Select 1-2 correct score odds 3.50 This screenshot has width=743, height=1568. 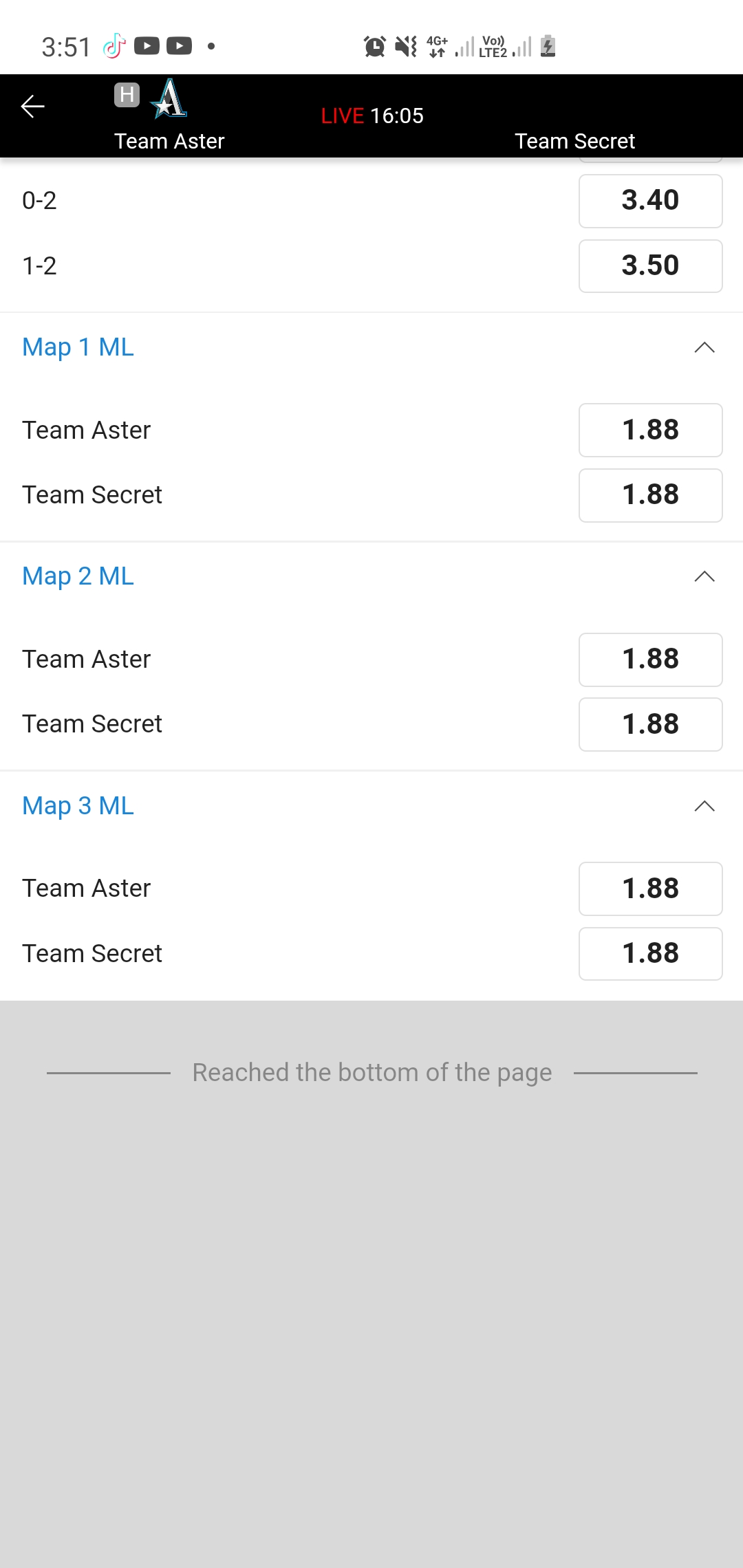(650, 266)
